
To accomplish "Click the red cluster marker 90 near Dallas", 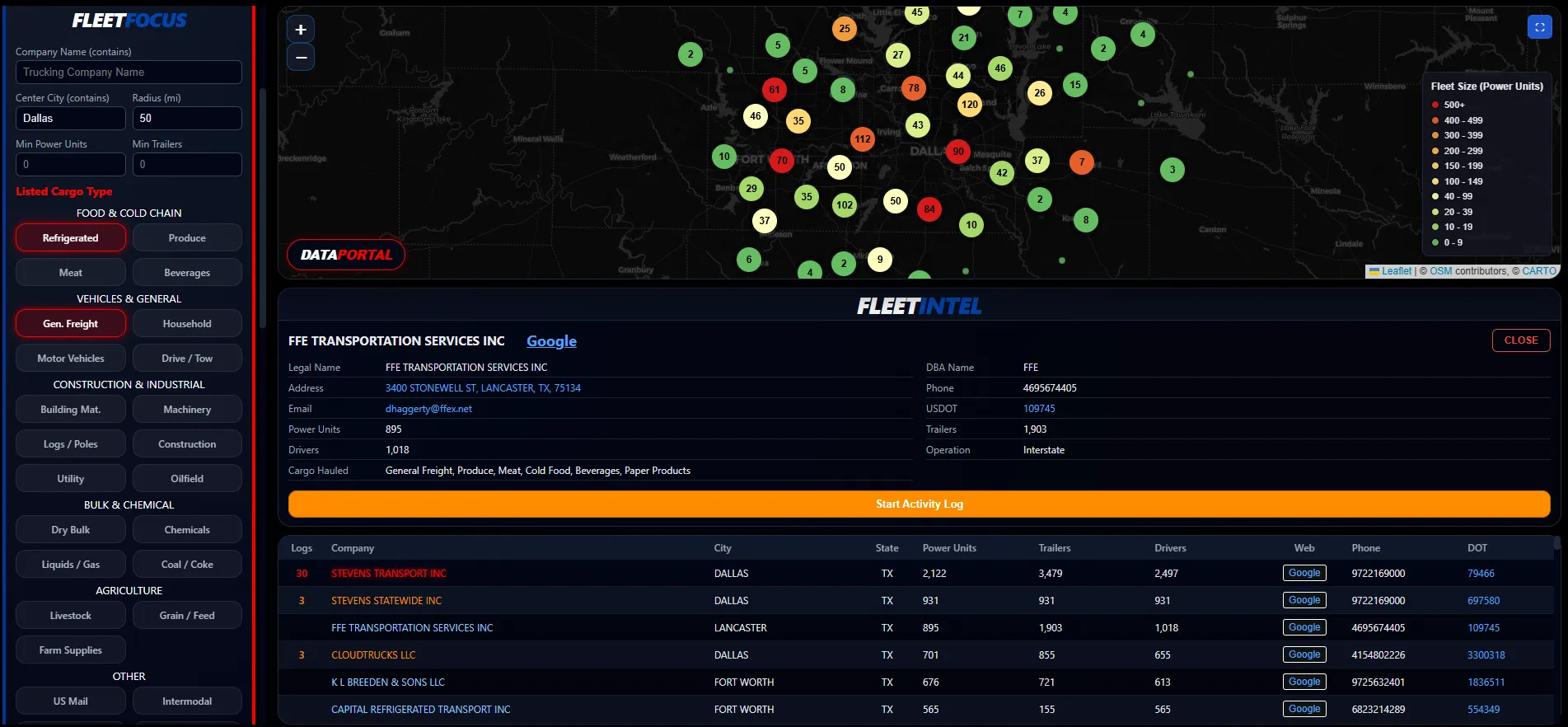I will tap(958, 151).
